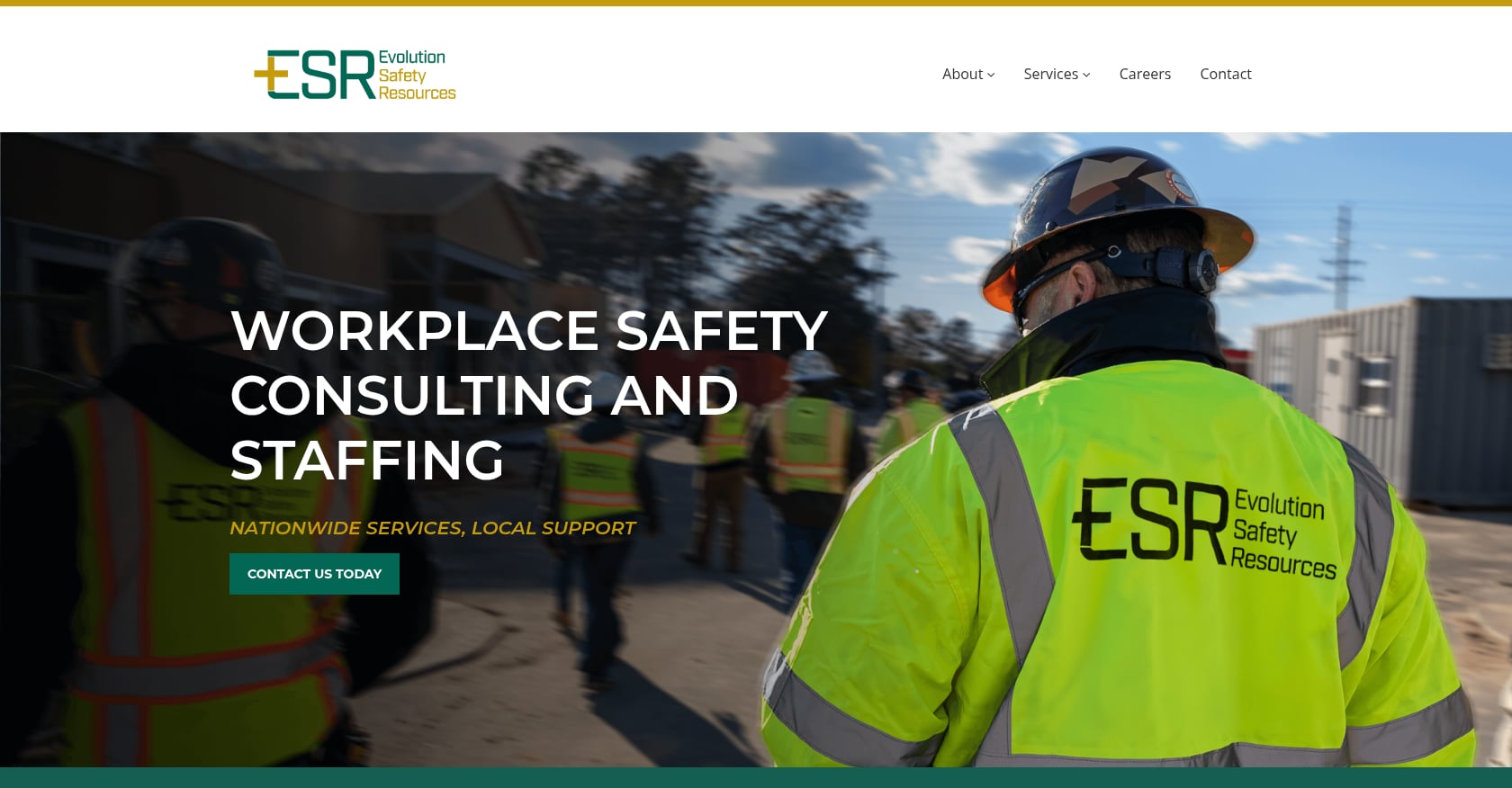Click the Contact Us Today button
Screen dimensions: 1512x788
click(314, 574)
